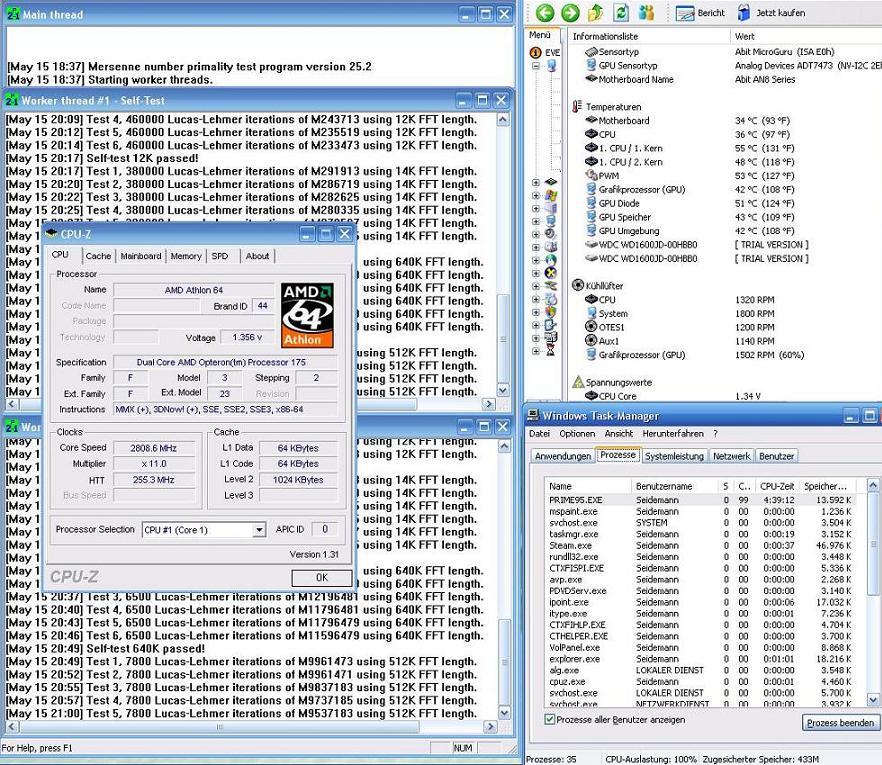Image resolution: width=882 pixels, height=765 pixels.
Task: Open the Datei menu in Task Manager
Action: 539,434
